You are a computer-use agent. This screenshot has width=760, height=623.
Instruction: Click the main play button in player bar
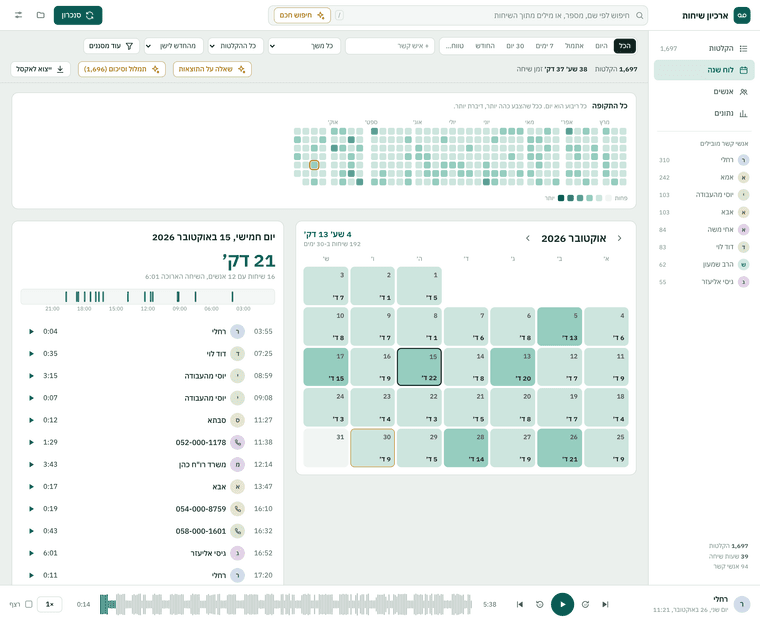(x=562, y=605)
